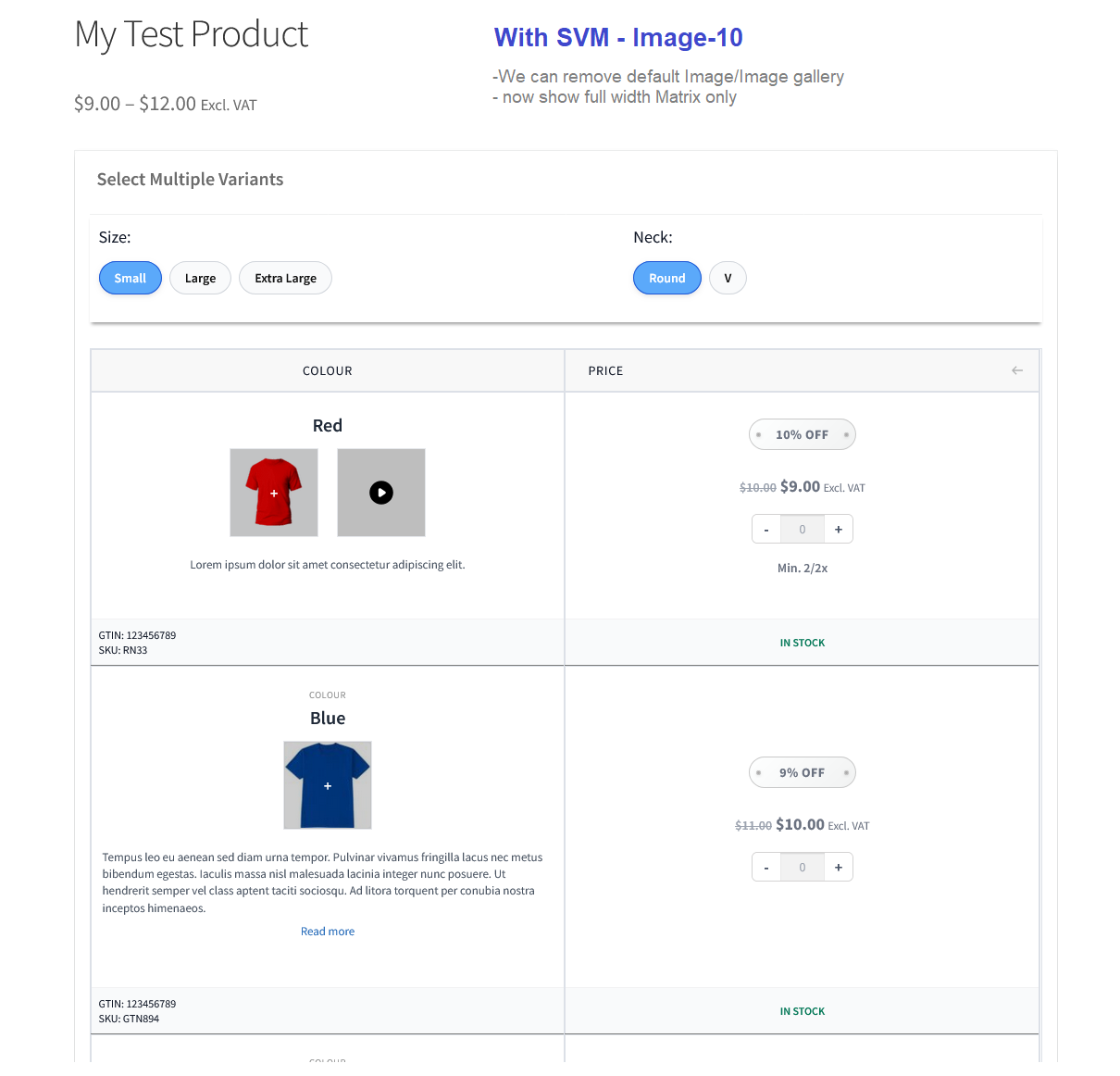Choose the Extra Large size

tap(285, 278)
